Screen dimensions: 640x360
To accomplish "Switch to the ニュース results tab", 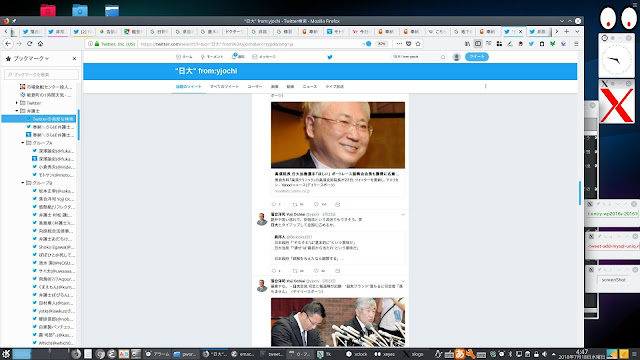I will [x=309, y=87].
